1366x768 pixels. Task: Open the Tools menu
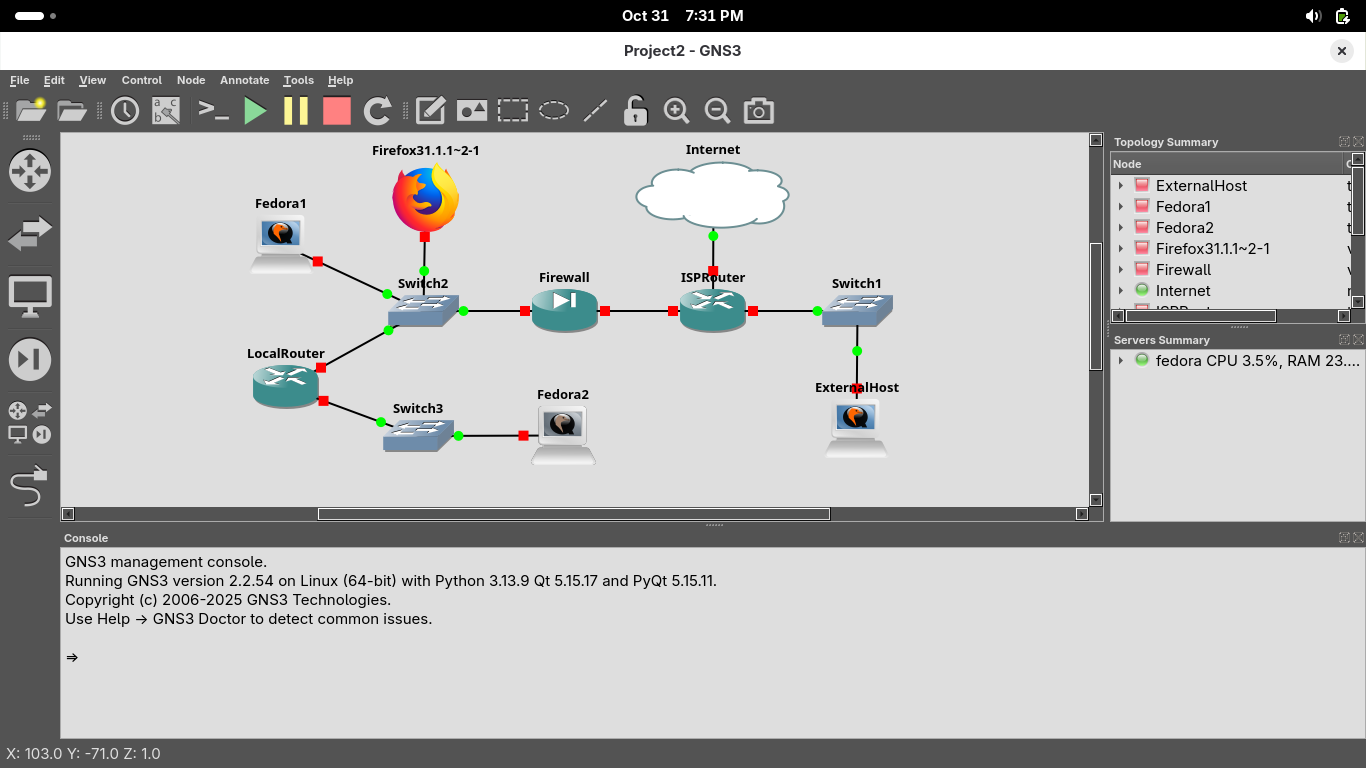coord(298,80)
